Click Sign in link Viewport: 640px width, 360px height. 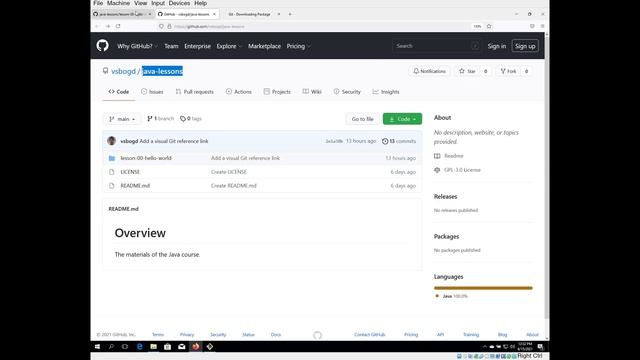pos(497,46)
